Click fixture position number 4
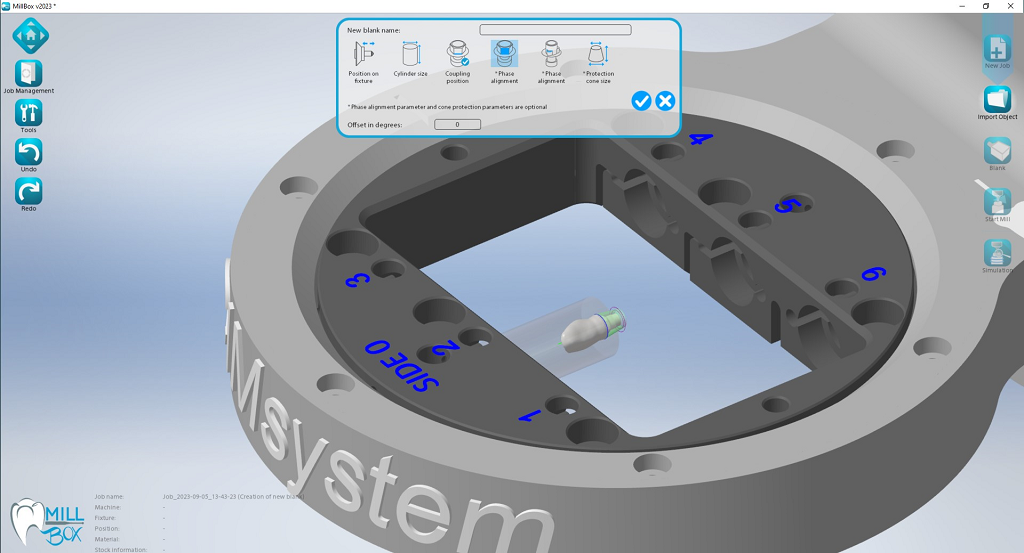 700,138
